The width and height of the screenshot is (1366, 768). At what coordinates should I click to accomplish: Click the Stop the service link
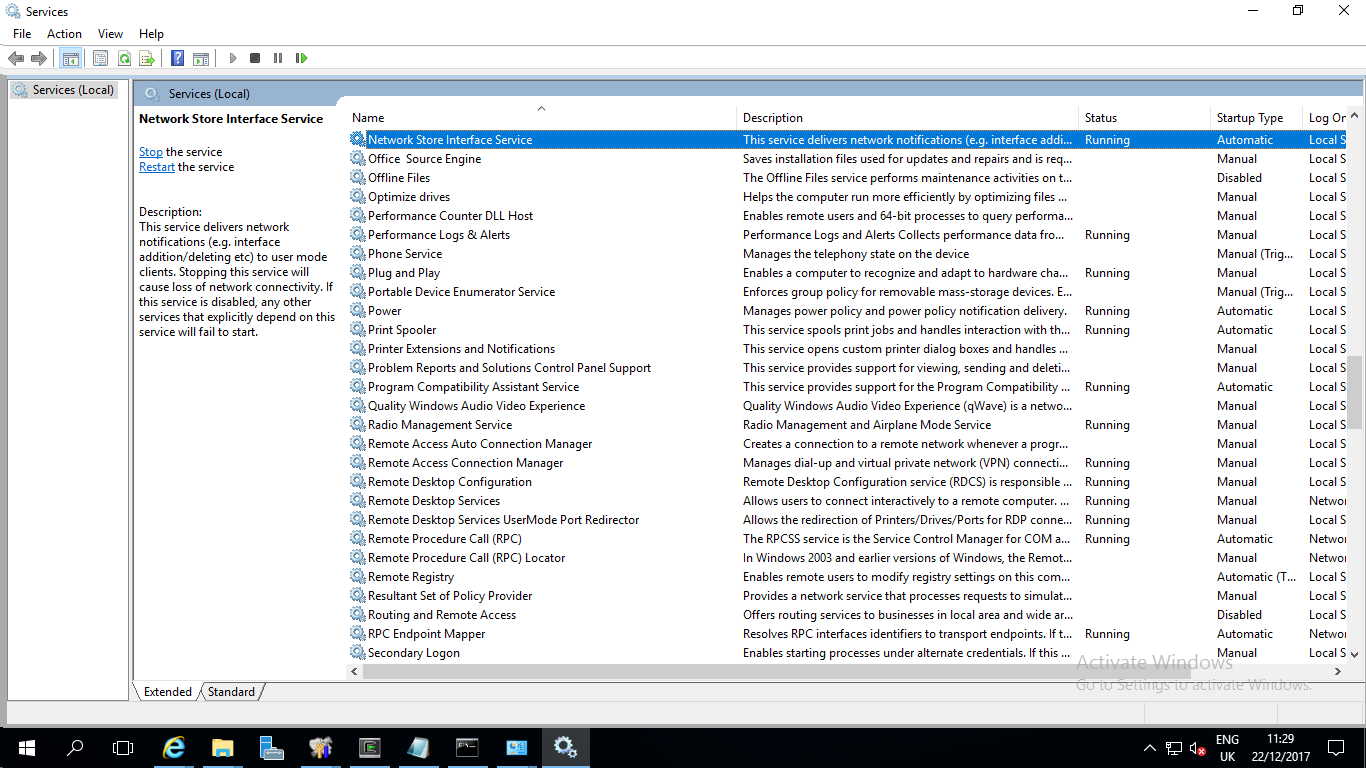pos(151,152)
